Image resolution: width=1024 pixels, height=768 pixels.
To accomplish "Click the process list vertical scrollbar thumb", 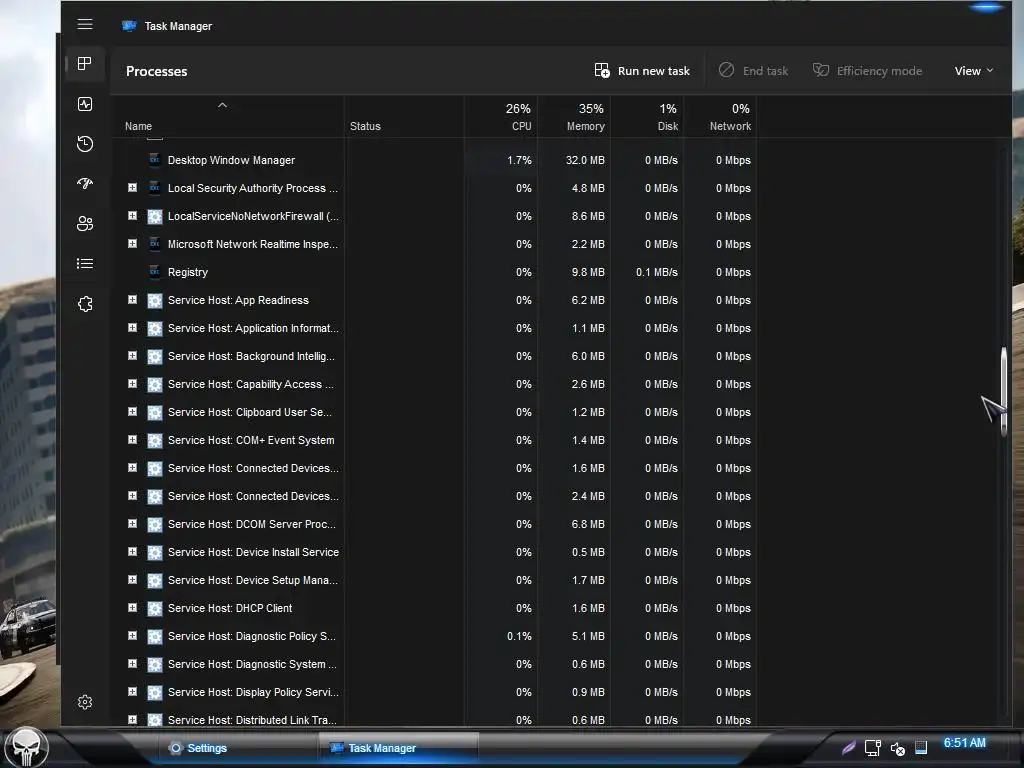I will coord(1004,392).
